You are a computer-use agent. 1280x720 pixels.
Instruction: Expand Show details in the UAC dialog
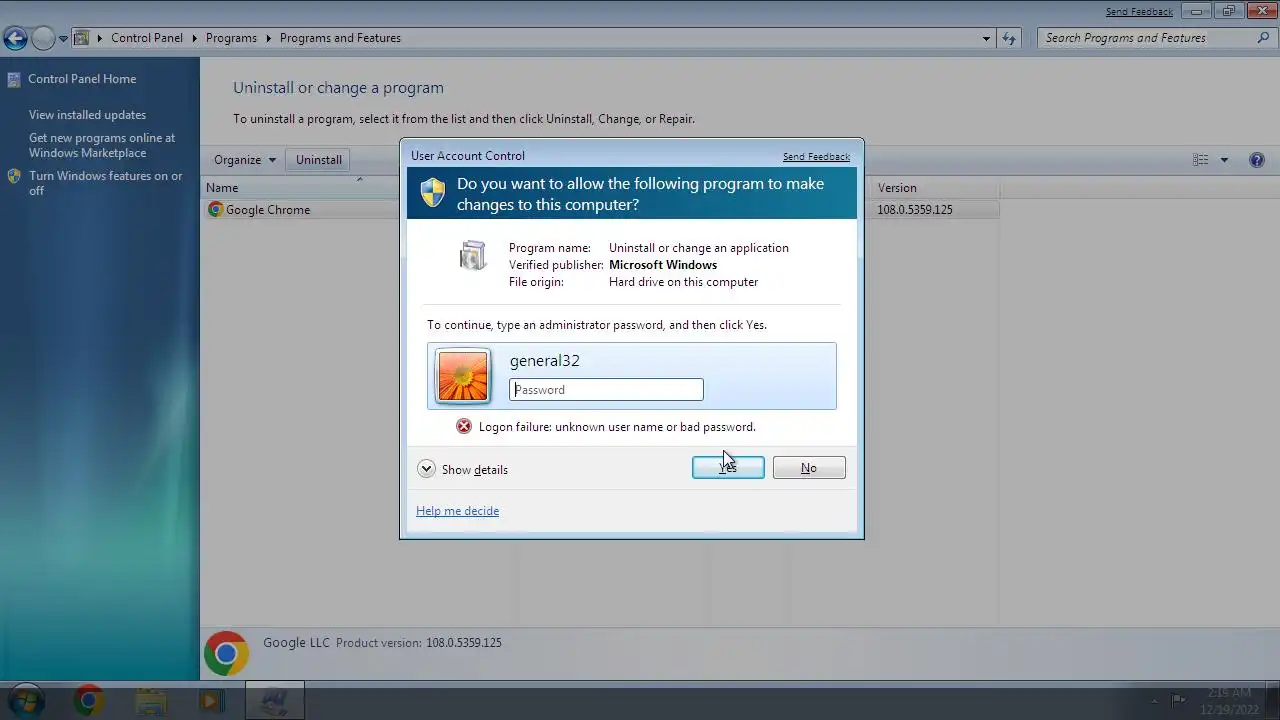[x=463, y=469]
